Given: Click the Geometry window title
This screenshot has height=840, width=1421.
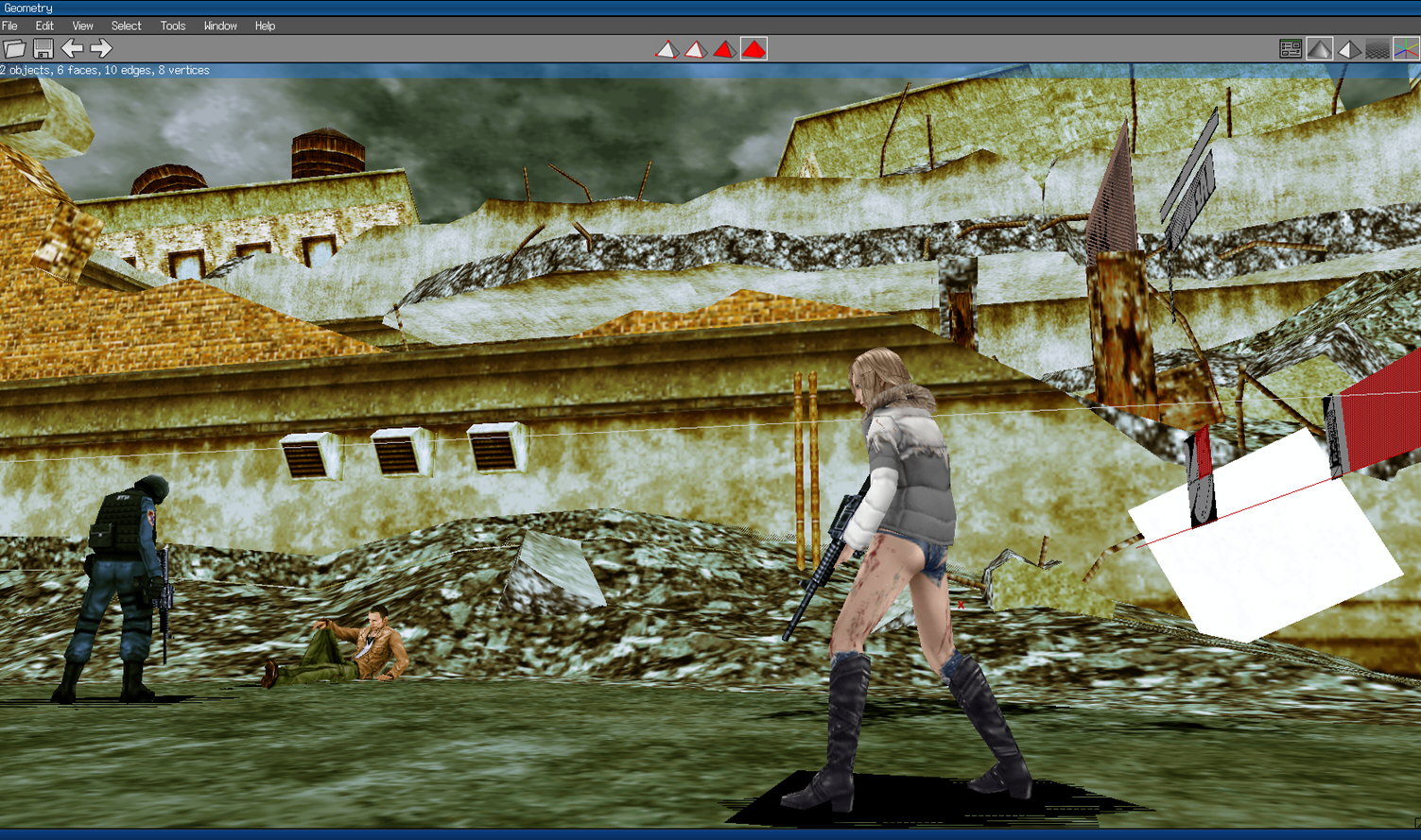Looking at the screenshot, I should [28, 9].
